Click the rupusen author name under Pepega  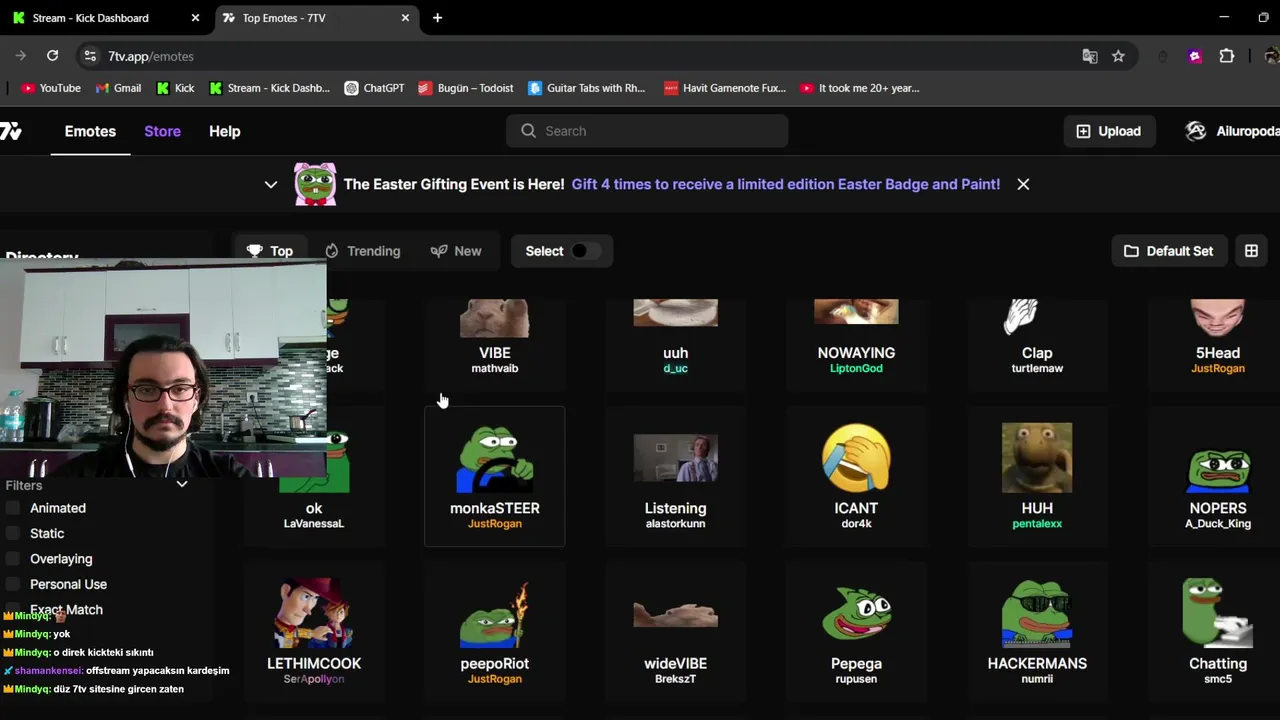(x=856, y=679)
